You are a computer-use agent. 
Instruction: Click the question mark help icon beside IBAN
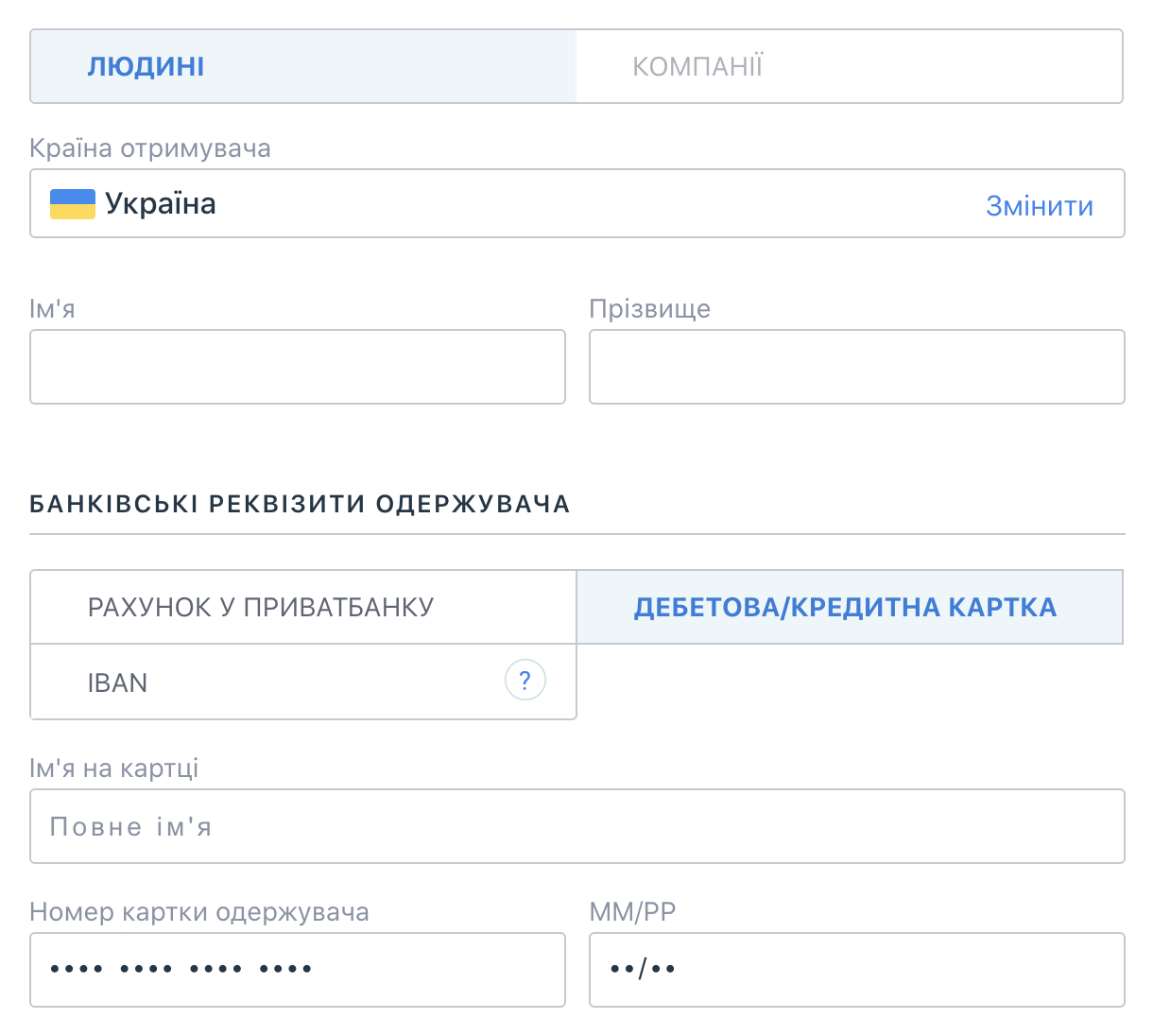(x=525, y=680)
